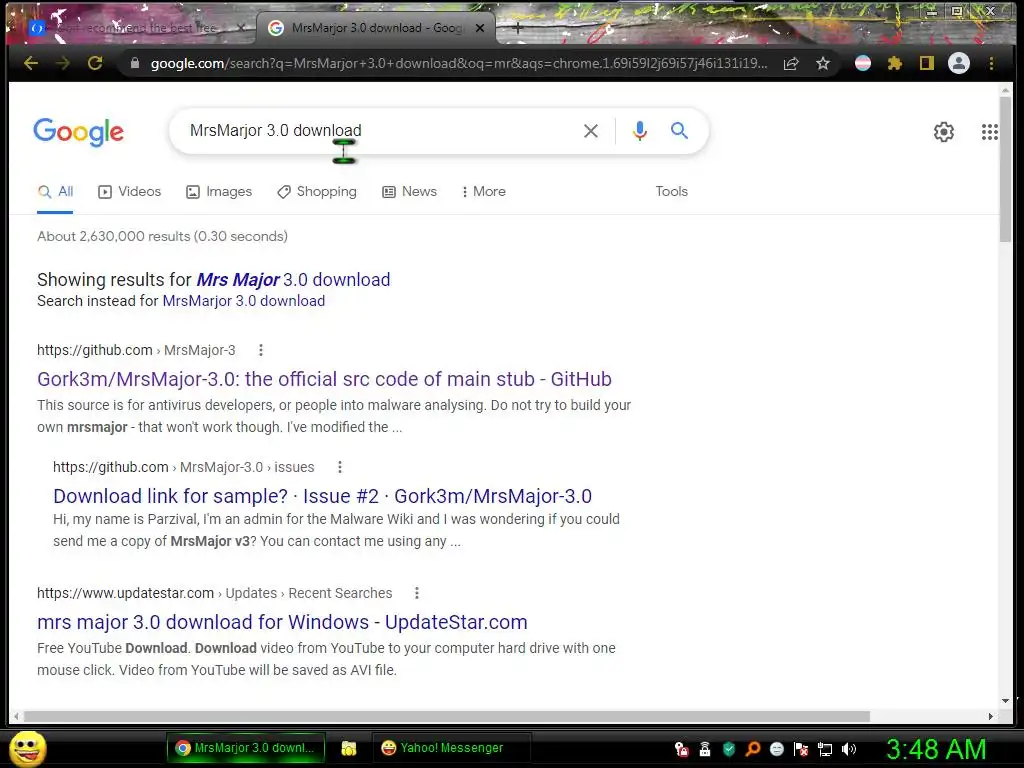1024x768 pixels.
Task: Switch to the News tab
Action: click(x=409, y=191)
